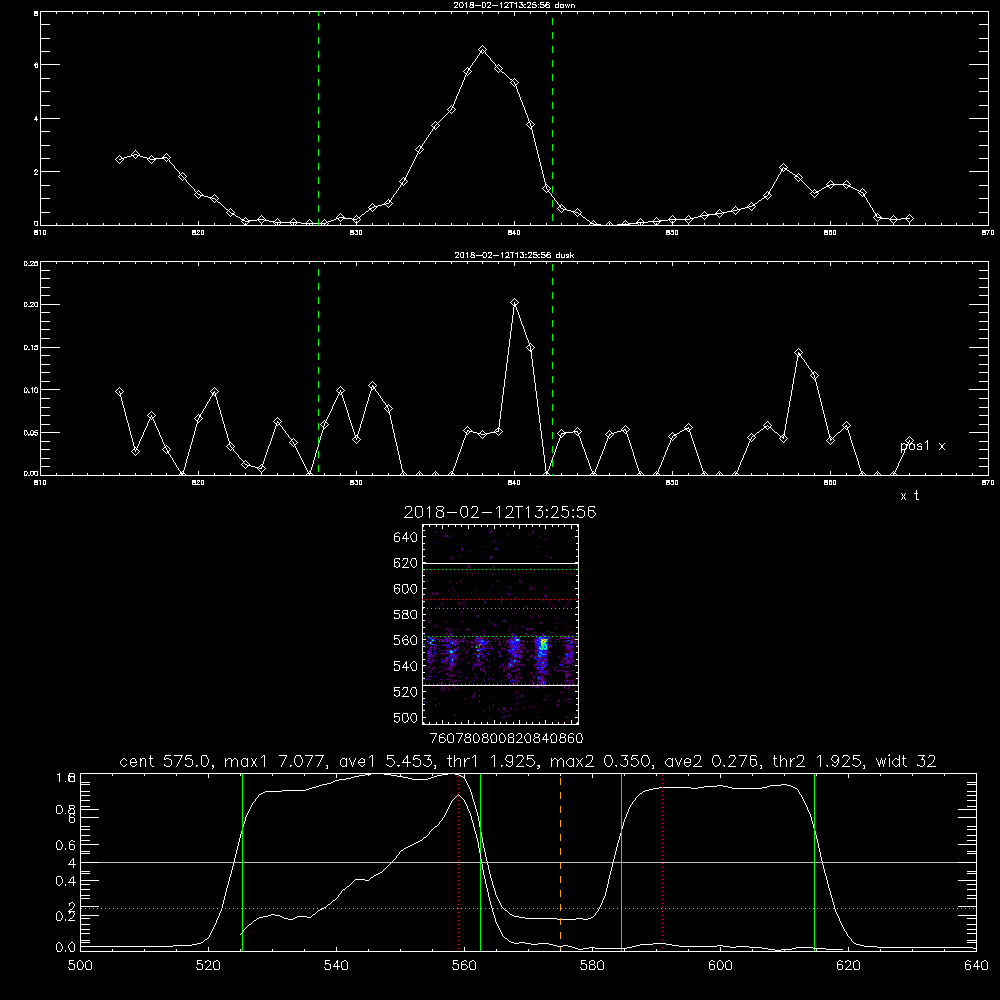
Task: Click the right green dashed line in dawn plot
Action: point(552,118)
